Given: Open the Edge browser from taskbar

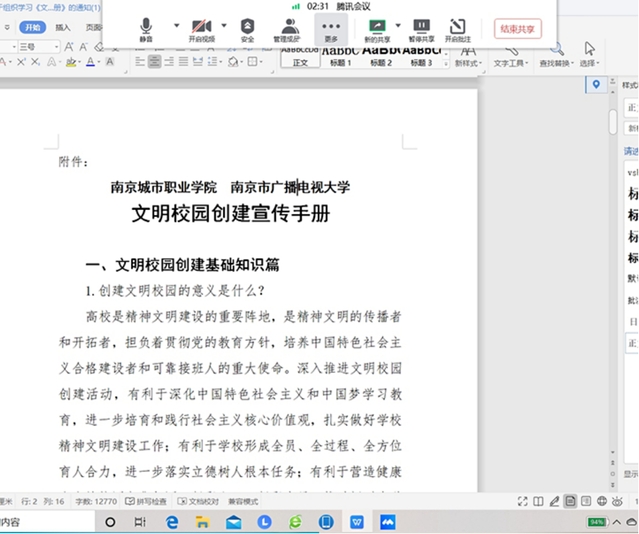Looking at the screenshot, I should (172, 522).
